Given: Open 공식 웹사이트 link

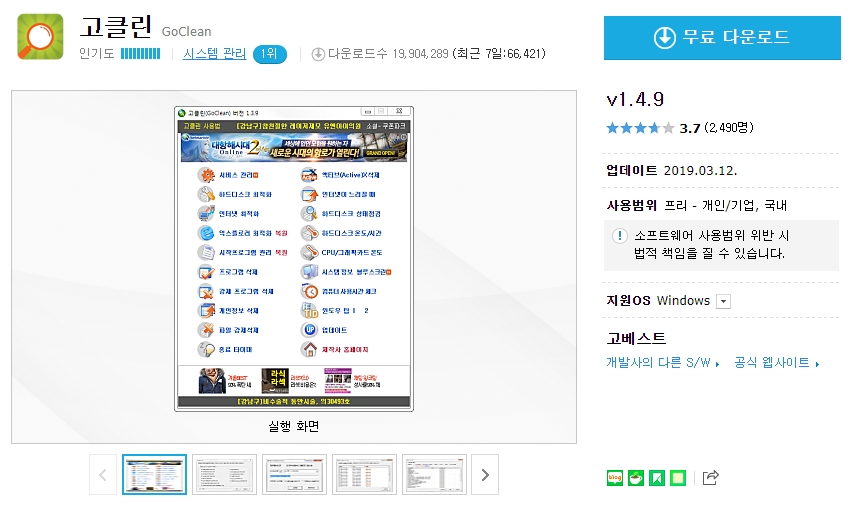Looking at the screenshot, I should [x=776, y=363].
